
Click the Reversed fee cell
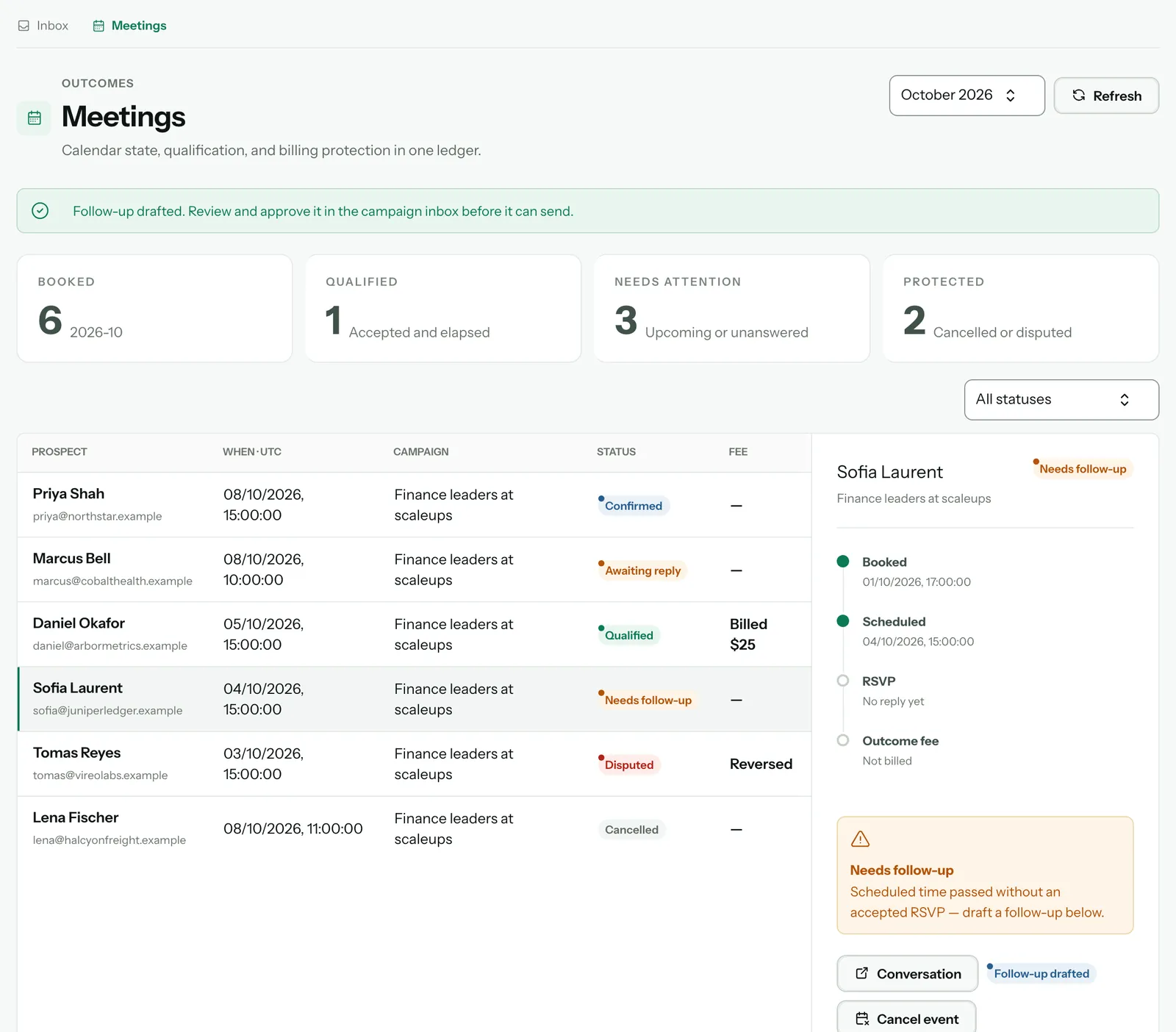pos(761,764)
